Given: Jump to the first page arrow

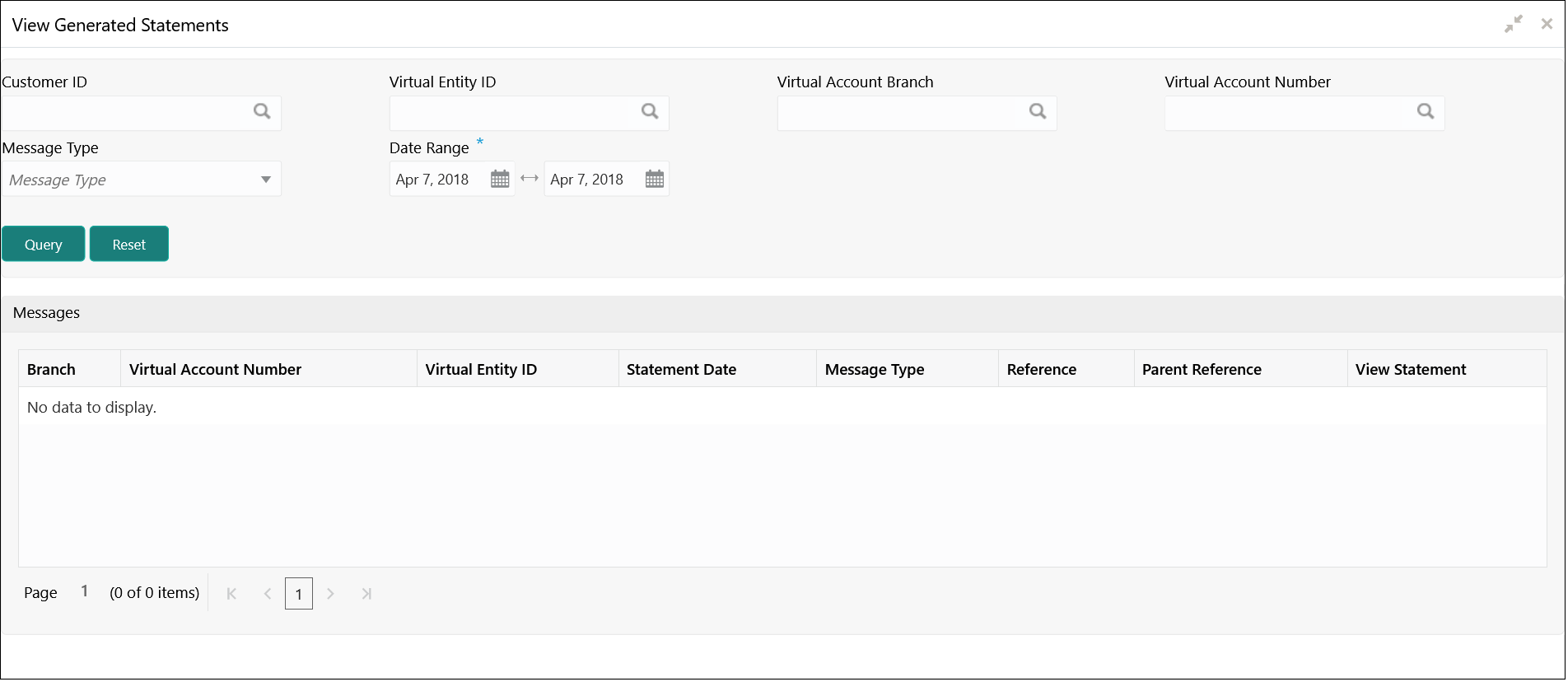Looking at the screenshot, I should click(231, 594).
